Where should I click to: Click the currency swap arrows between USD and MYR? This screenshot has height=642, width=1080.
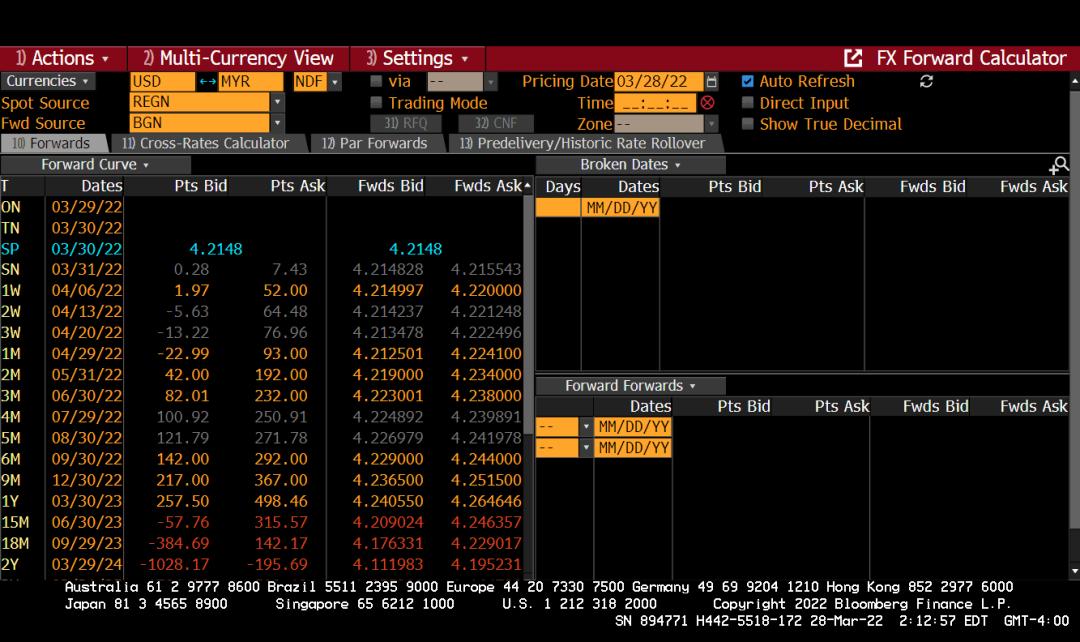tap(207, 82)
